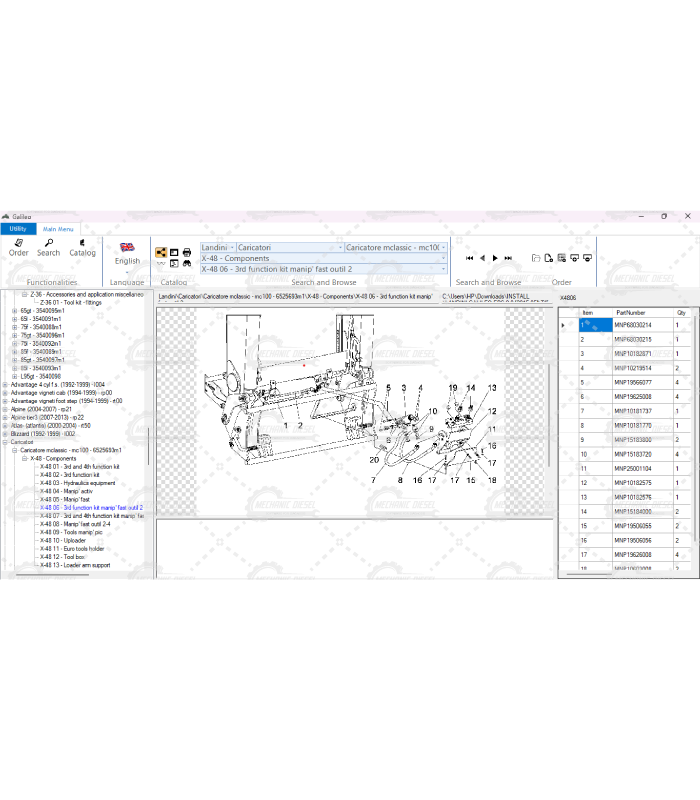700x800 pixels.
Task: Click the PartNumber column header
Action: coord(631,312)
